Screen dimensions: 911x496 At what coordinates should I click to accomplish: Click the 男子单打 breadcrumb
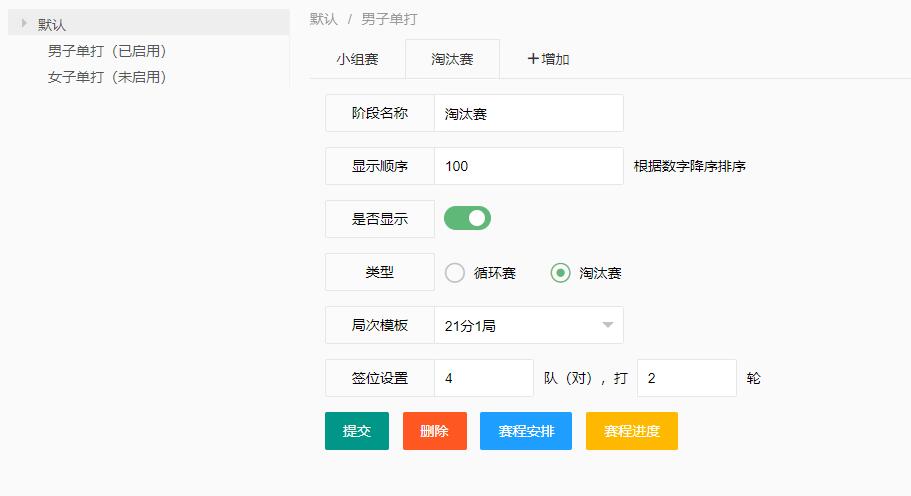click(x=389, y=19)
